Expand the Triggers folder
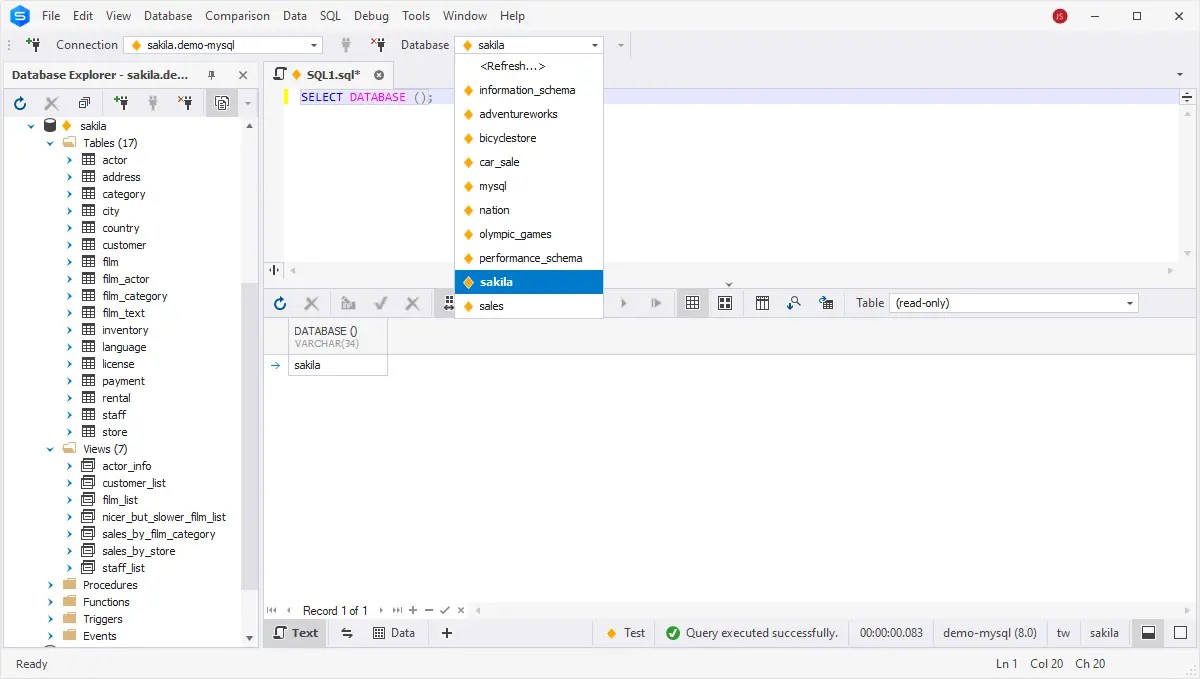 (x=51, y=619)
